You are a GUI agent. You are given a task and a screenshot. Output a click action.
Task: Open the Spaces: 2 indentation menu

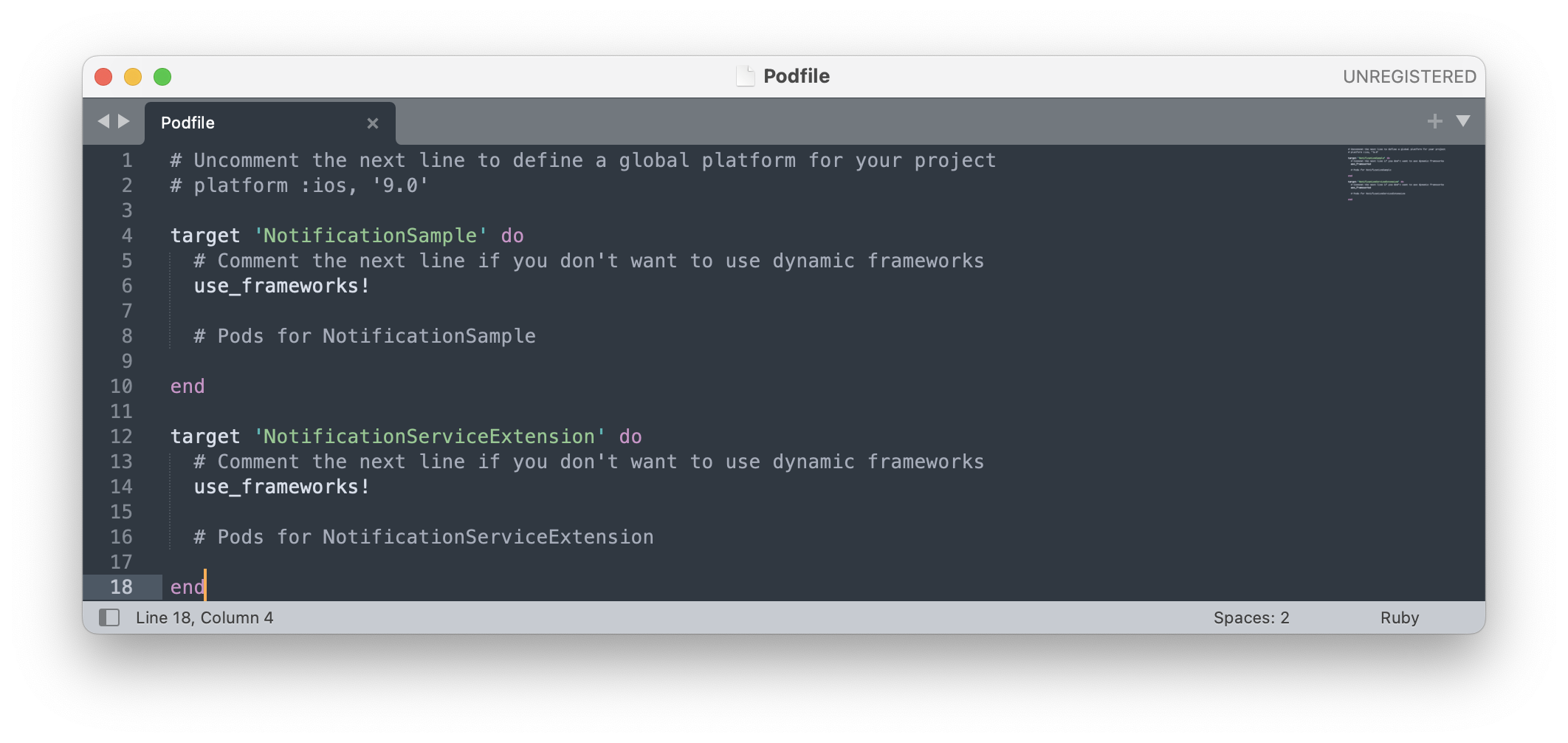1251,617
